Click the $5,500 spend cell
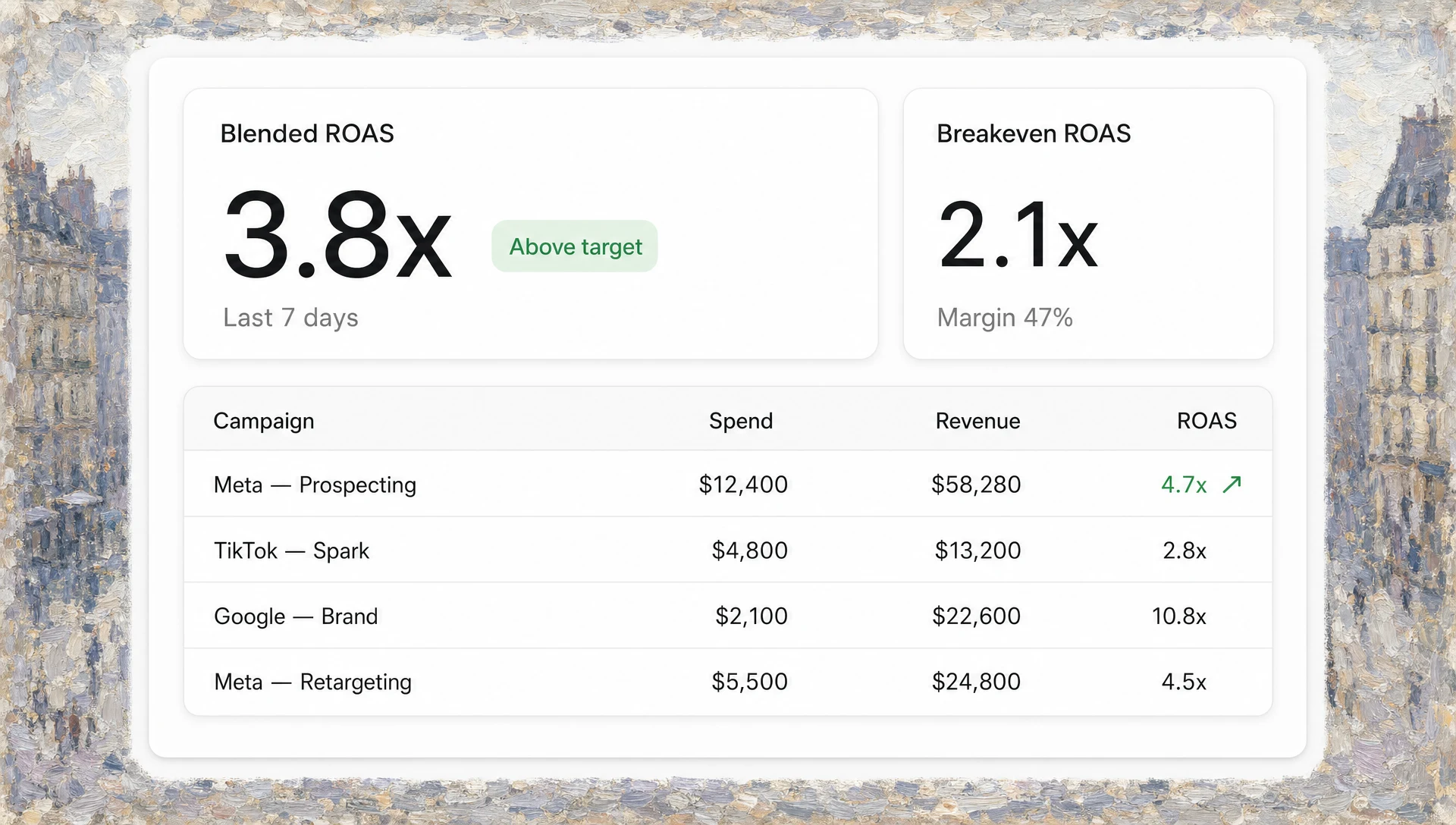 [749, 682]
